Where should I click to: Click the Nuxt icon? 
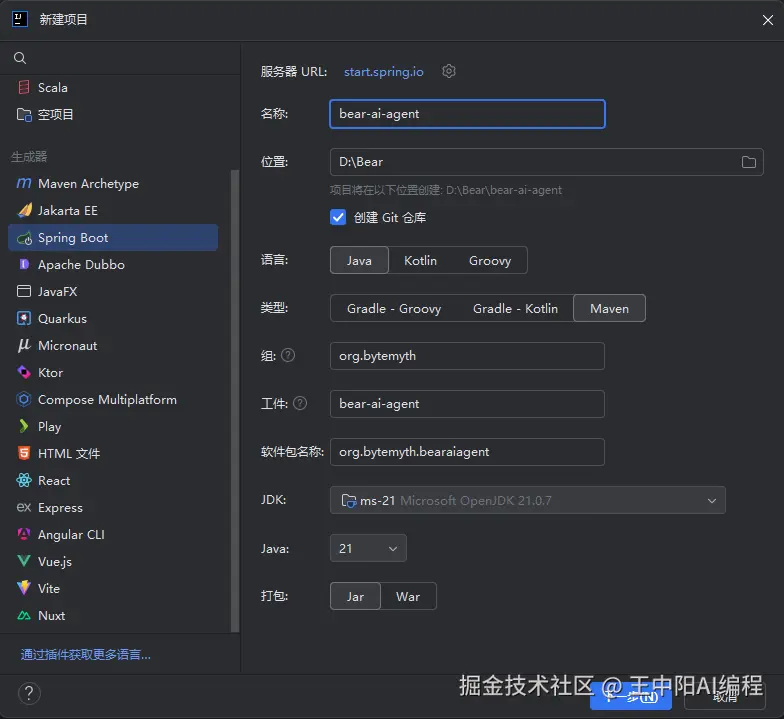24,616
